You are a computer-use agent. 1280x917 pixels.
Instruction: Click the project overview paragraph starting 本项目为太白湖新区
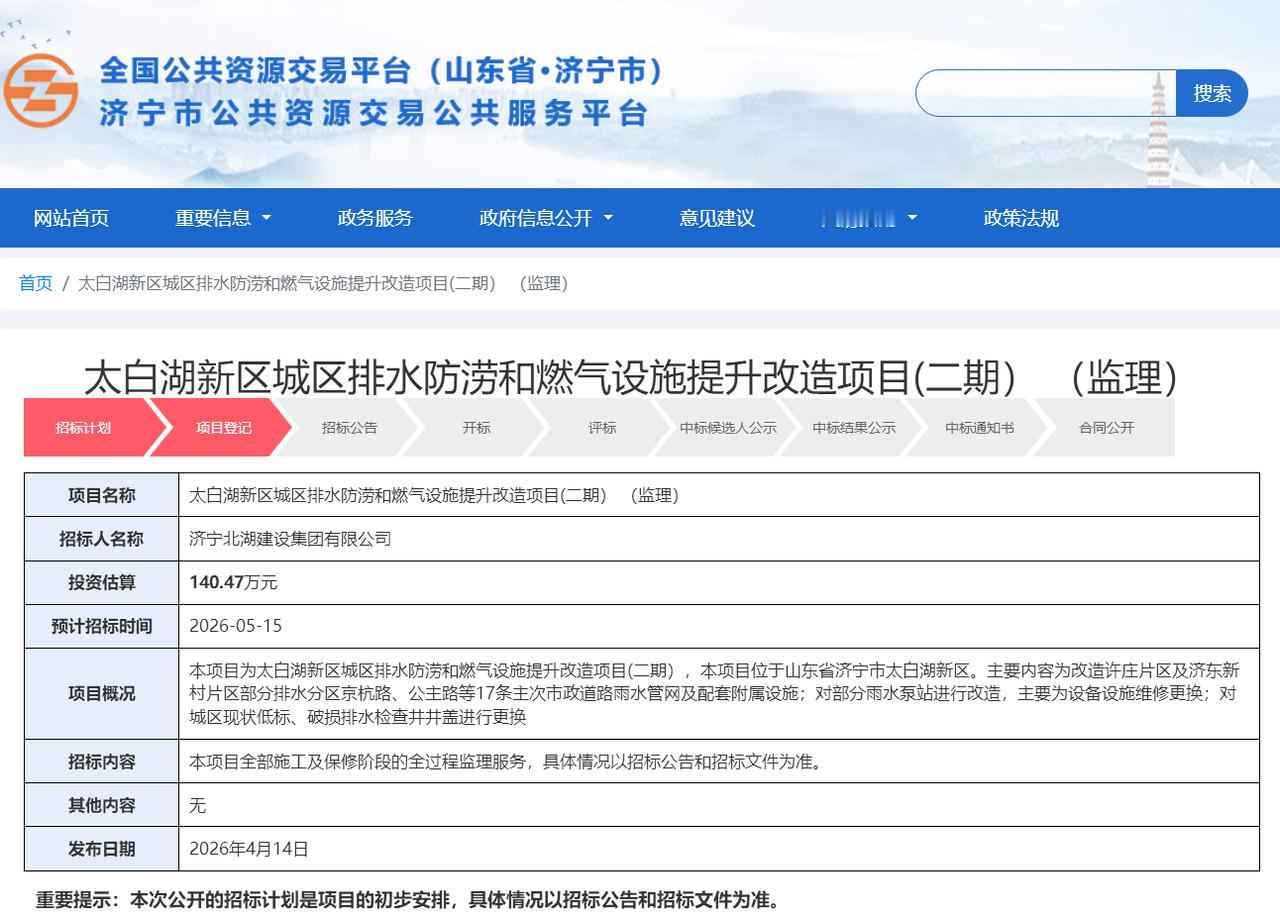(714, 693)
